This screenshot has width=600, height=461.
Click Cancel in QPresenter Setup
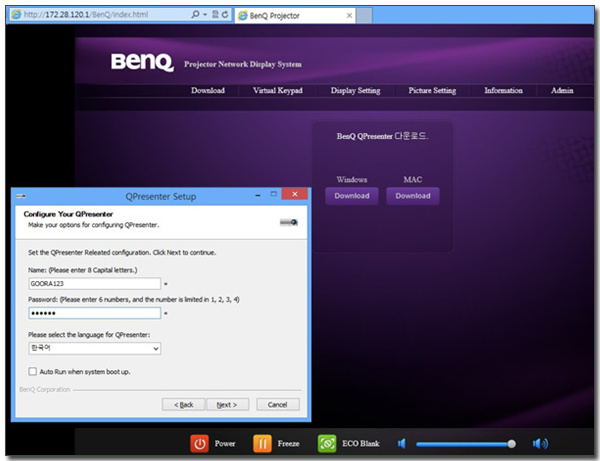[x=278, y=404]
